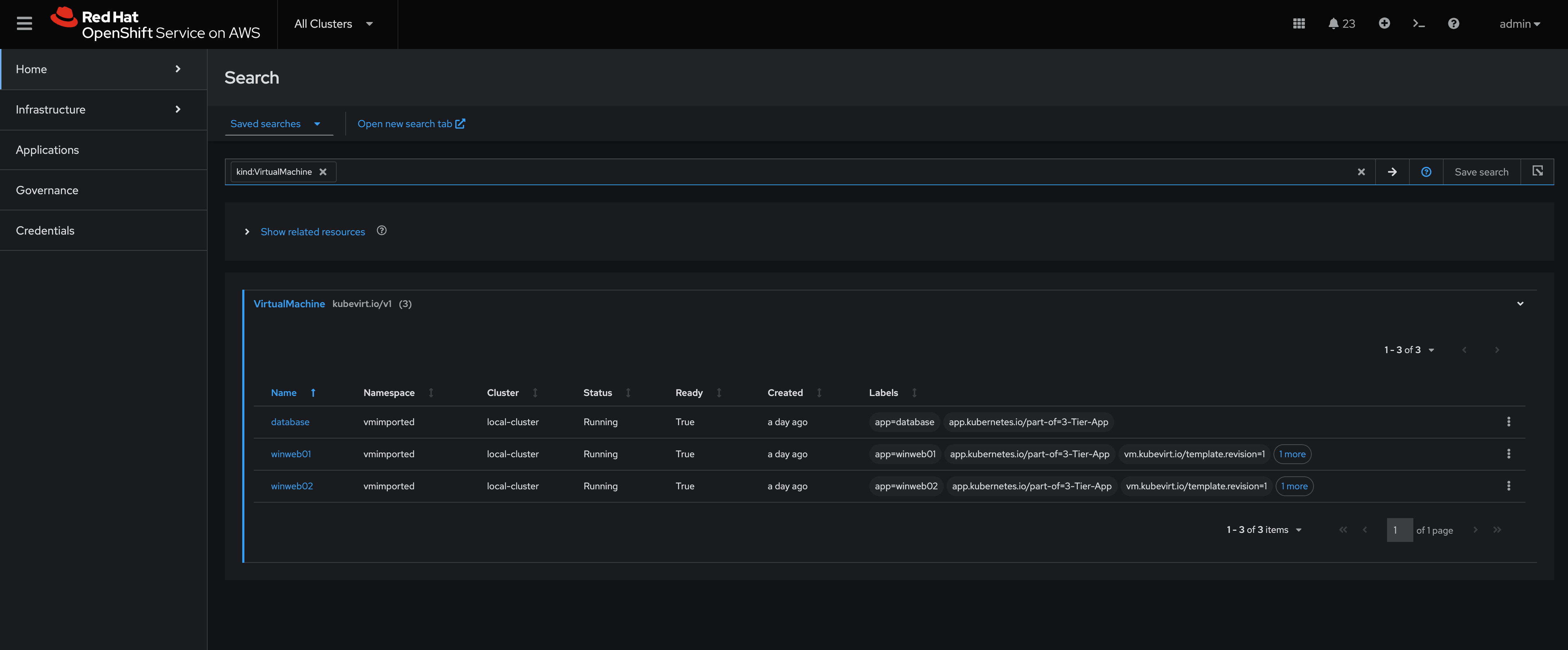Open the winweb01 virtual machine link

click(291, 454)
